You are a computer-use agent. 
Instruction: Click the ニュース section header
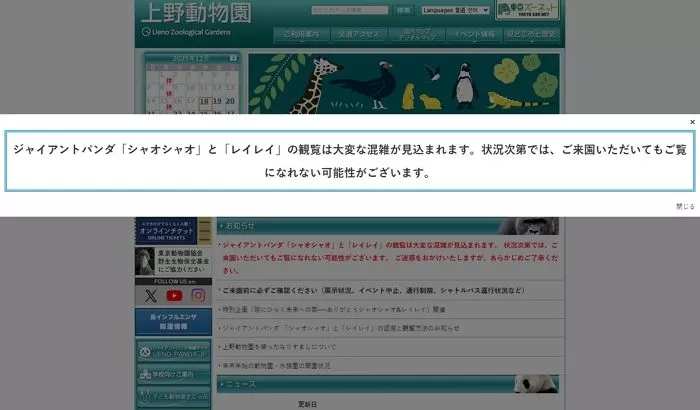[x=388, y=384]
